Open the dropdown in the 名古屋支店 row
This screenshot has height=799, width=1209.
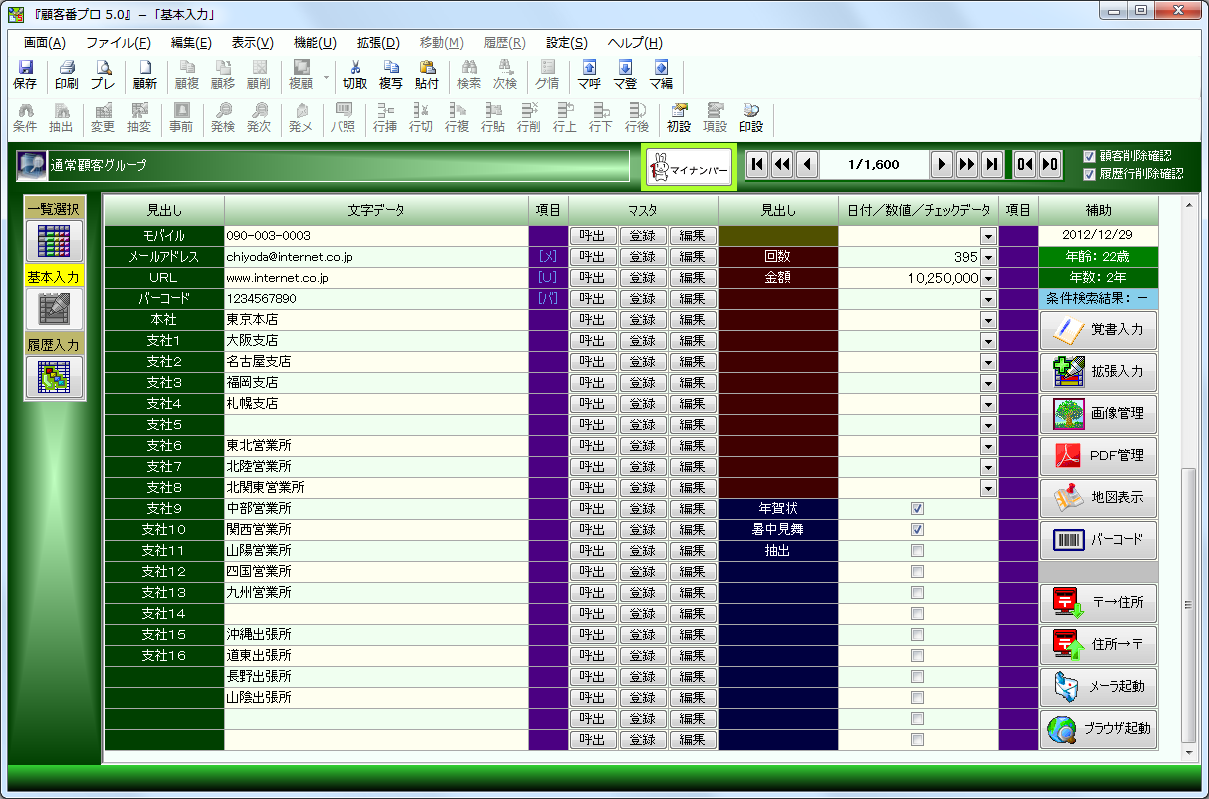[x=989, y=362]
